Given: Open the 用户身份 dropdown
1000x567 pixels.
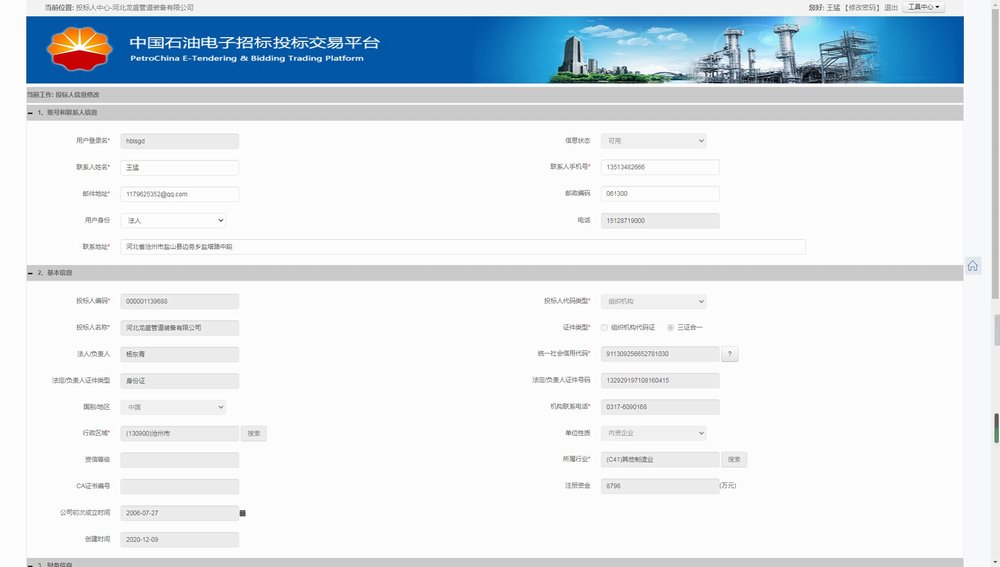Looking at the screenshot, I should [x=173, y=221].
